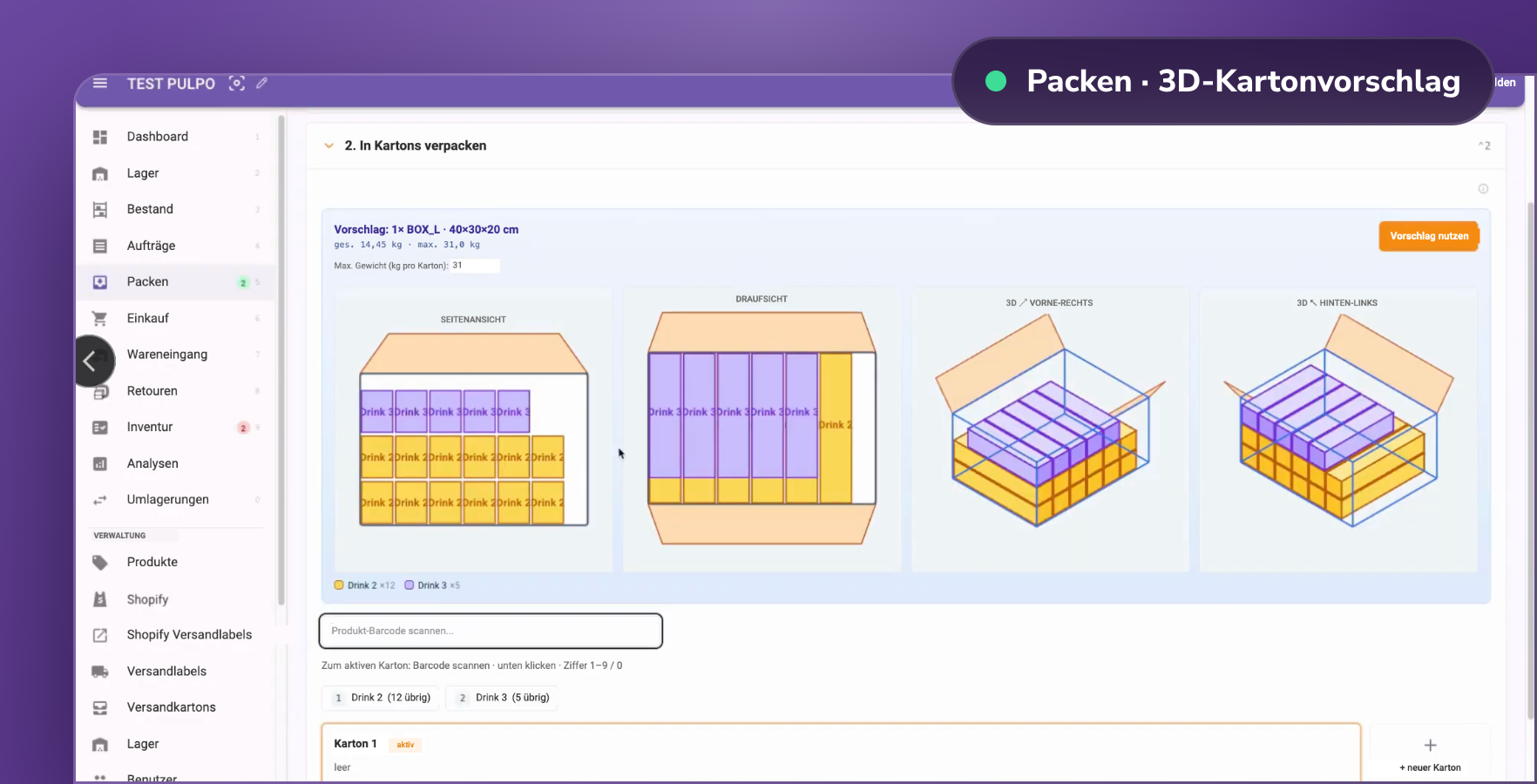Click the Draufsicht top view diagram
Viewport: 1537px width, 784px height.
(x=762, y=429)
